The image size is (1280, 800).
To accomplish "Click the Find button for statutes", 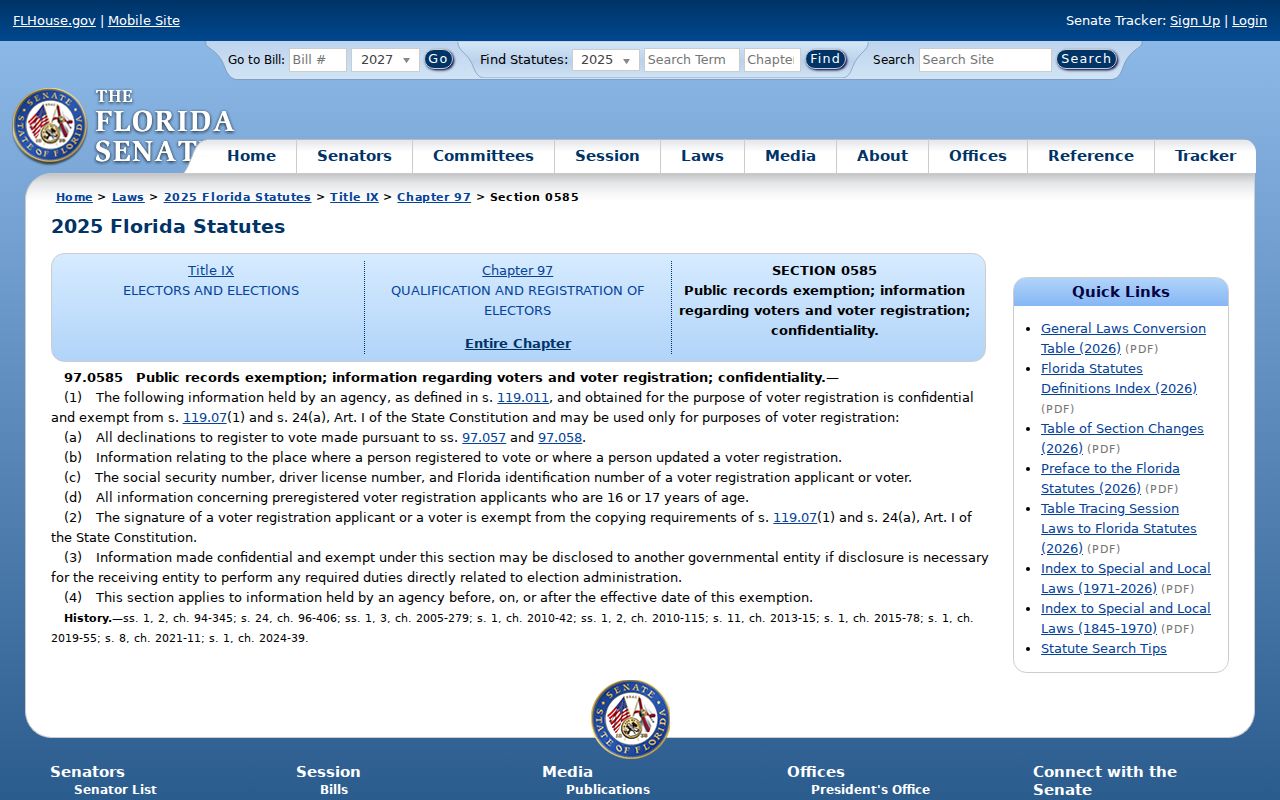I will pos(825,60).
